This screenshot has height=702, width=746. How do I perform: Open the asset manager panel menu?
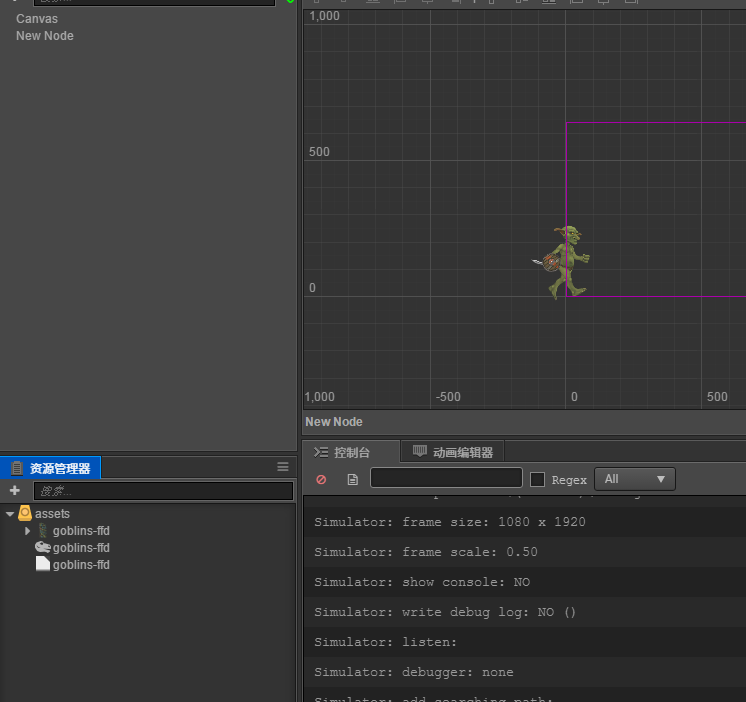(x=283, y=467)
